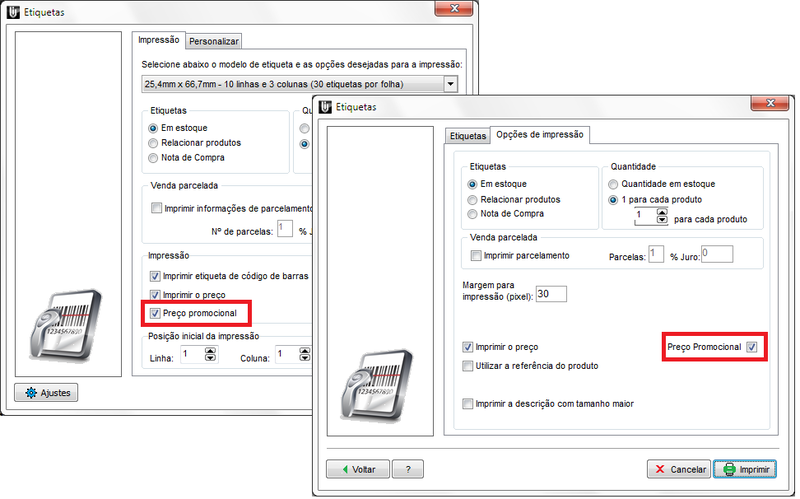Click the Cancelar button
800x499 pixels.
pos(677,468)
